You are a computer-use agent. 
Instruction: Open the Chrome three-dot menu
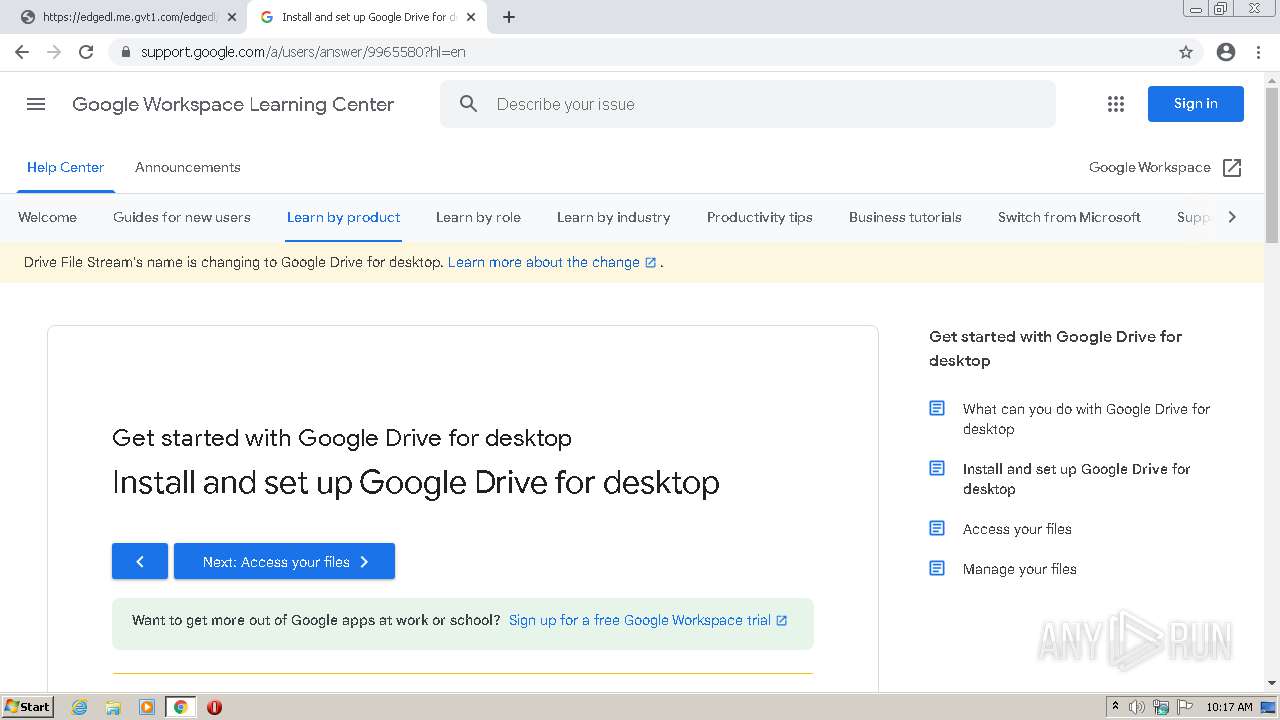click(1258, 52)
